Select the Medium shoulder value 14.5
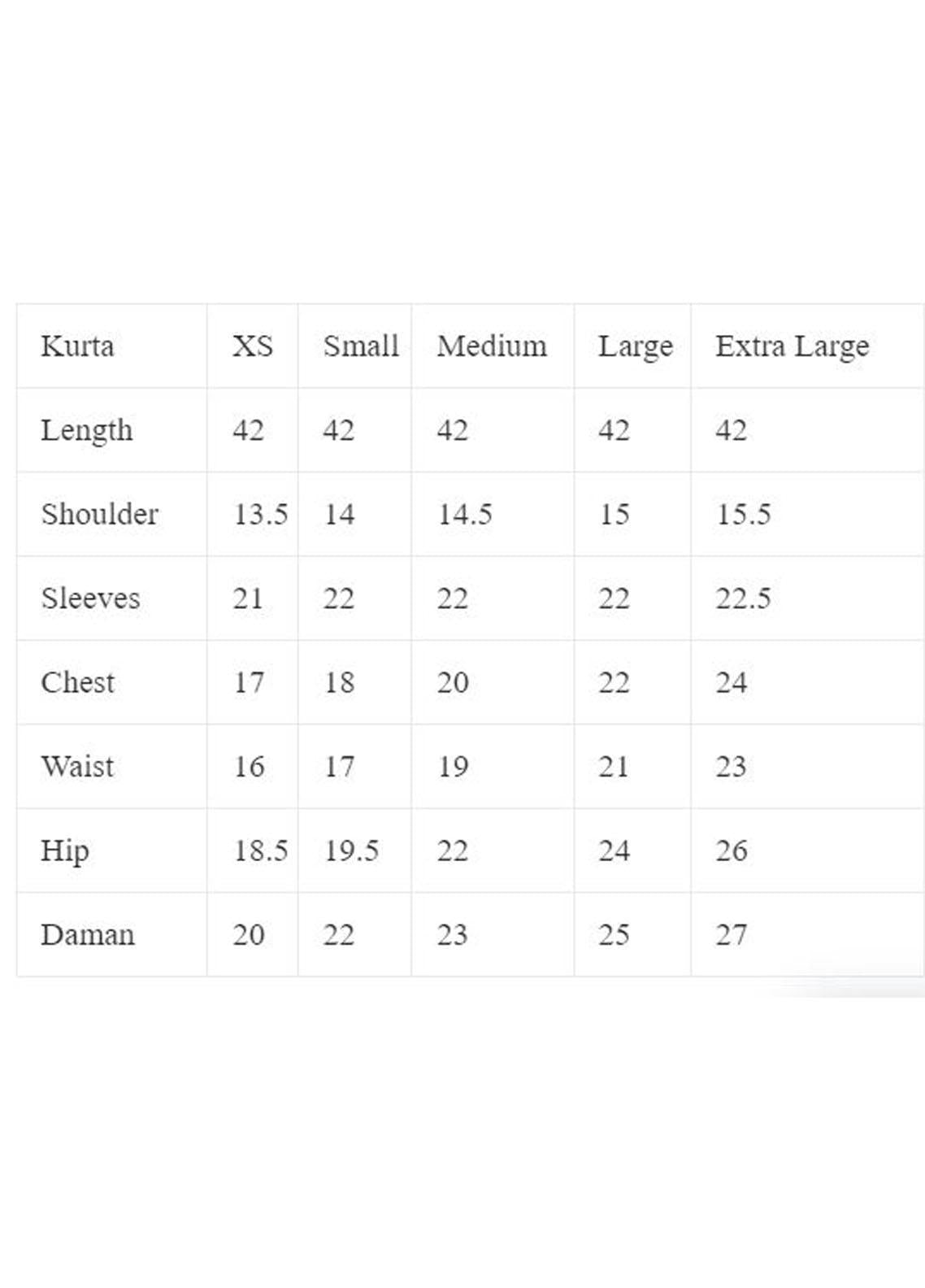The height and width of the screenshot is (1288, 925). click(x=465, y=515)
